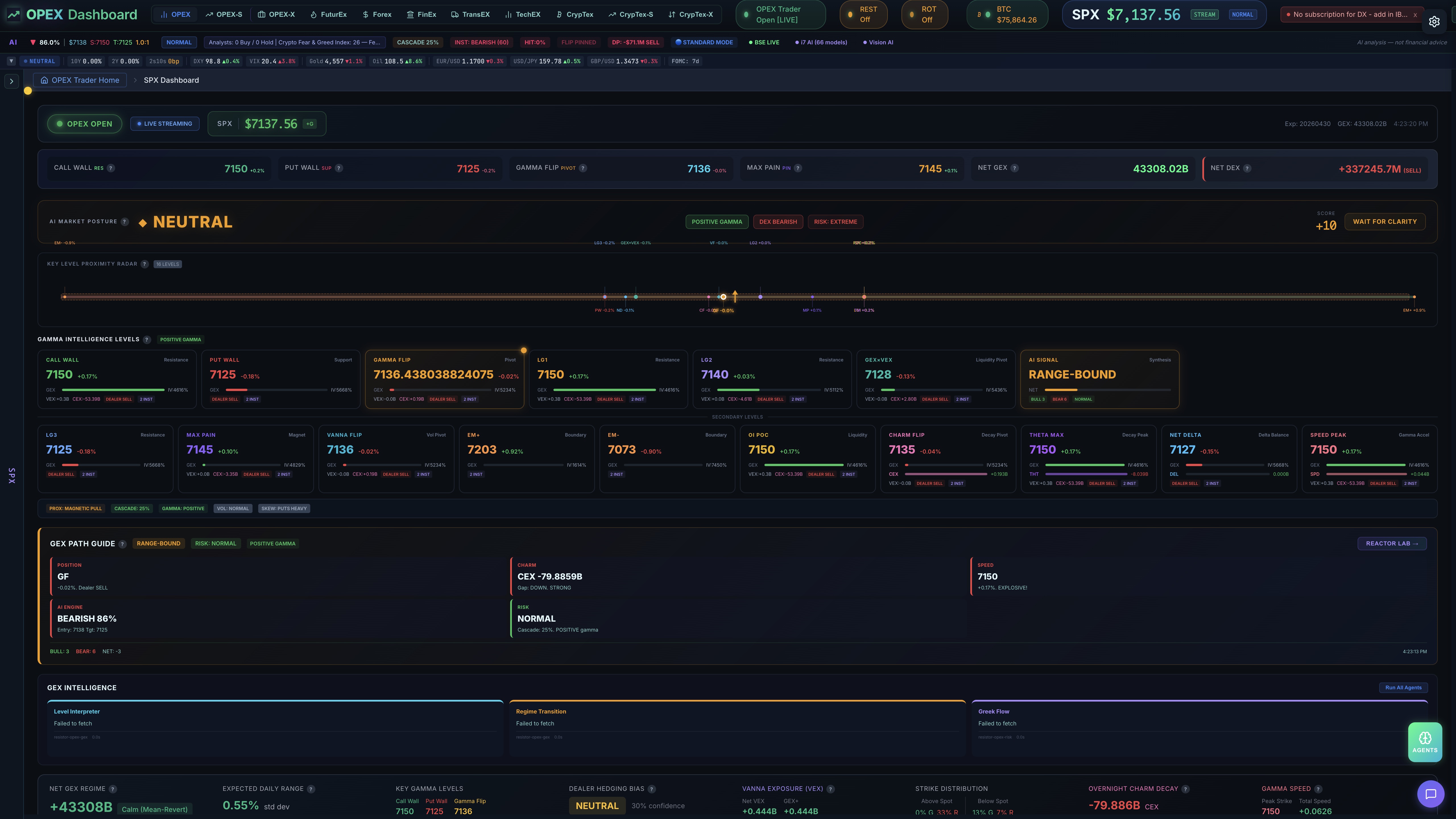This screenshot has height=819, width=1456.
Task: Click the Call Wall GEX strength bar
Action: click(113, 390)
